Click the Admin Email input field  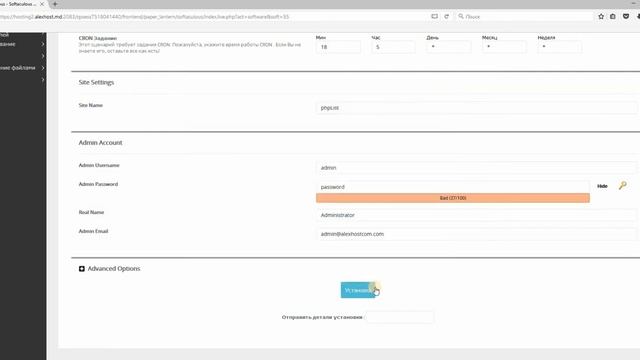click(x=476, y=234)
